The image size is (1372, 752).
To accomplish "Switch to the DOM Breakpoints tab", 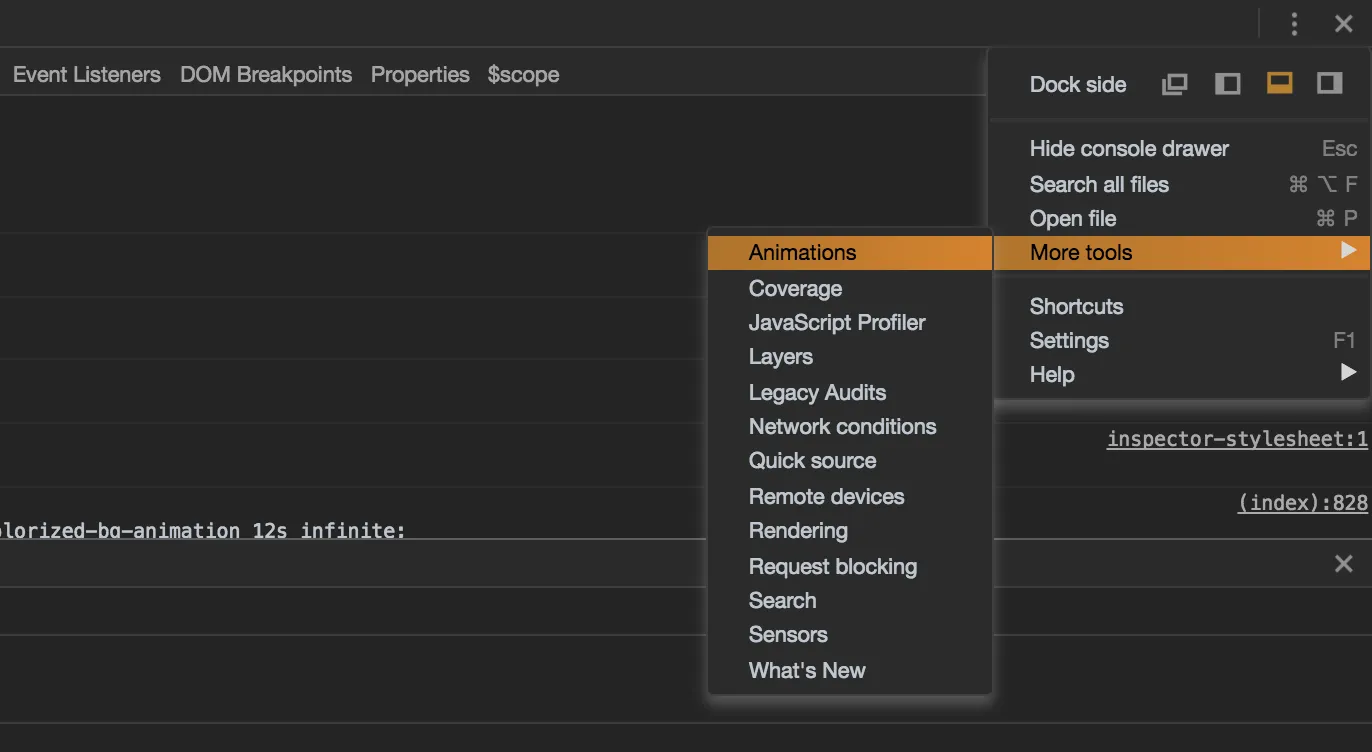I will [x=266, y=75].
